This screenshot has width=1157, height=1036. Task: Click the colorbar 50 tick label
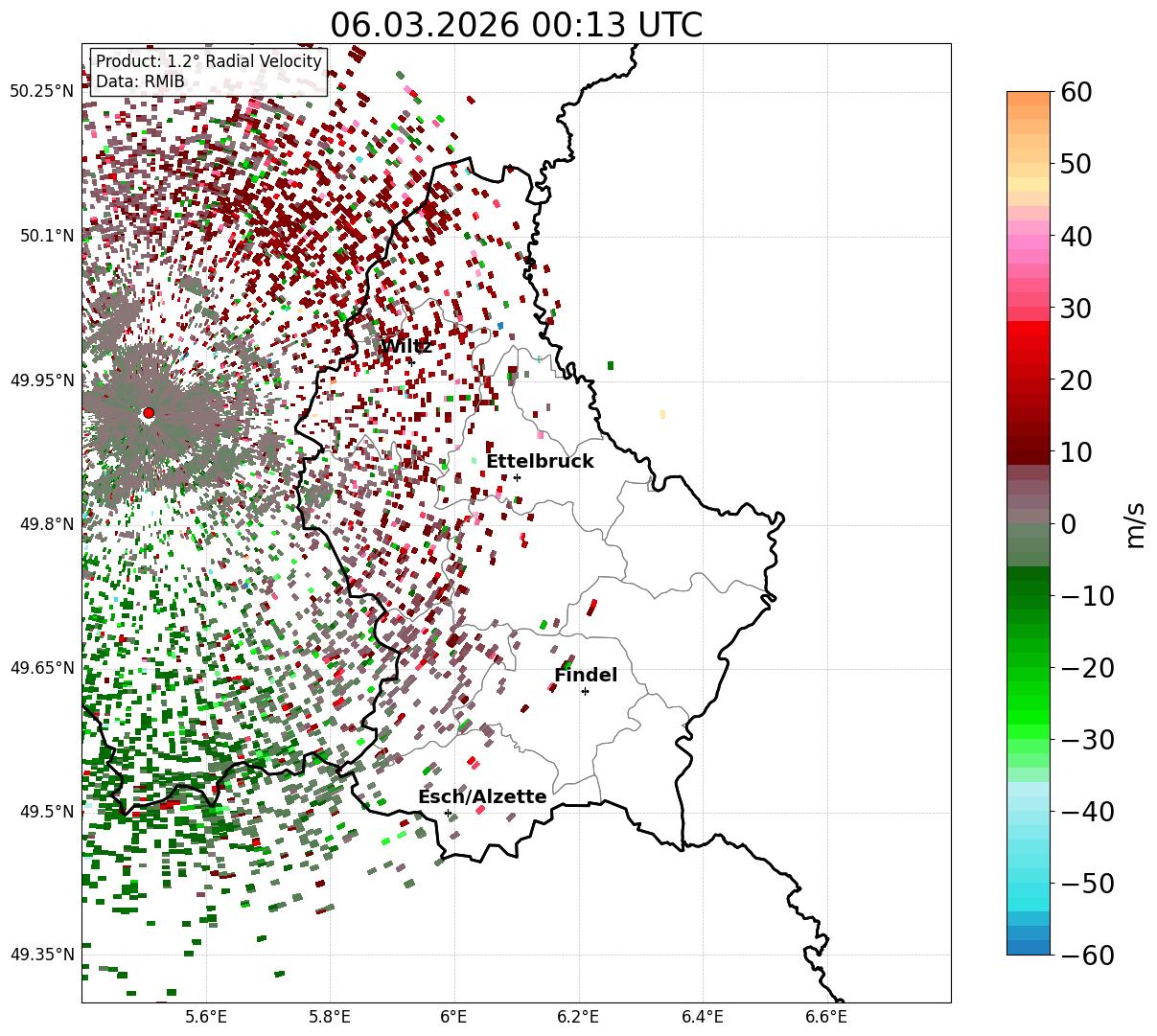click(x=1076, y=164)
